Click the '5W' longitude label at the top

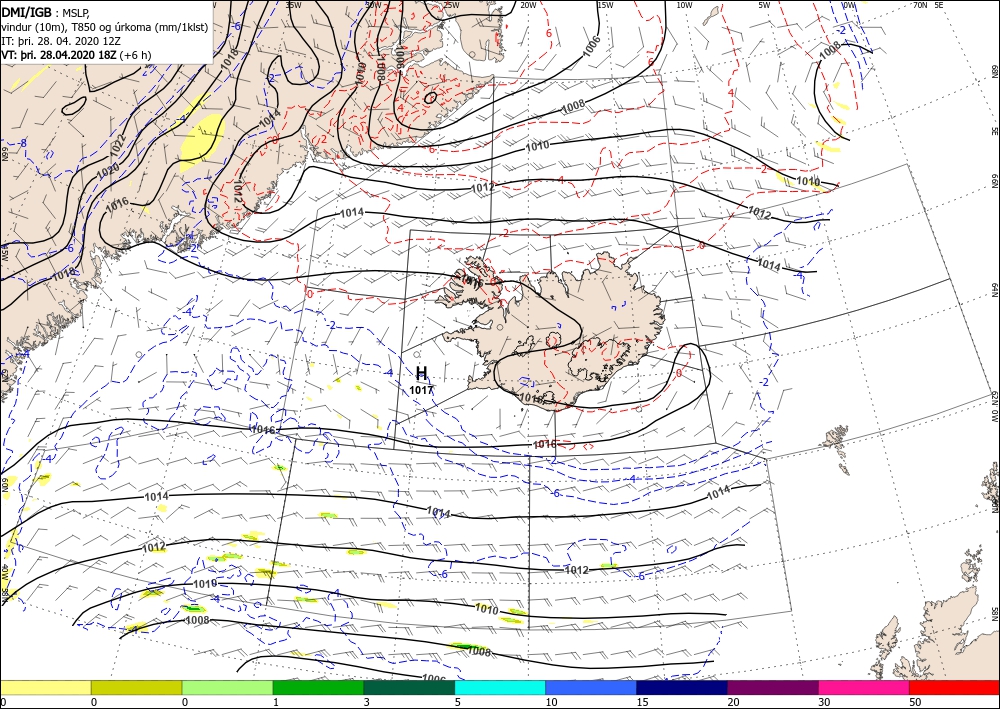pos(765,5)
